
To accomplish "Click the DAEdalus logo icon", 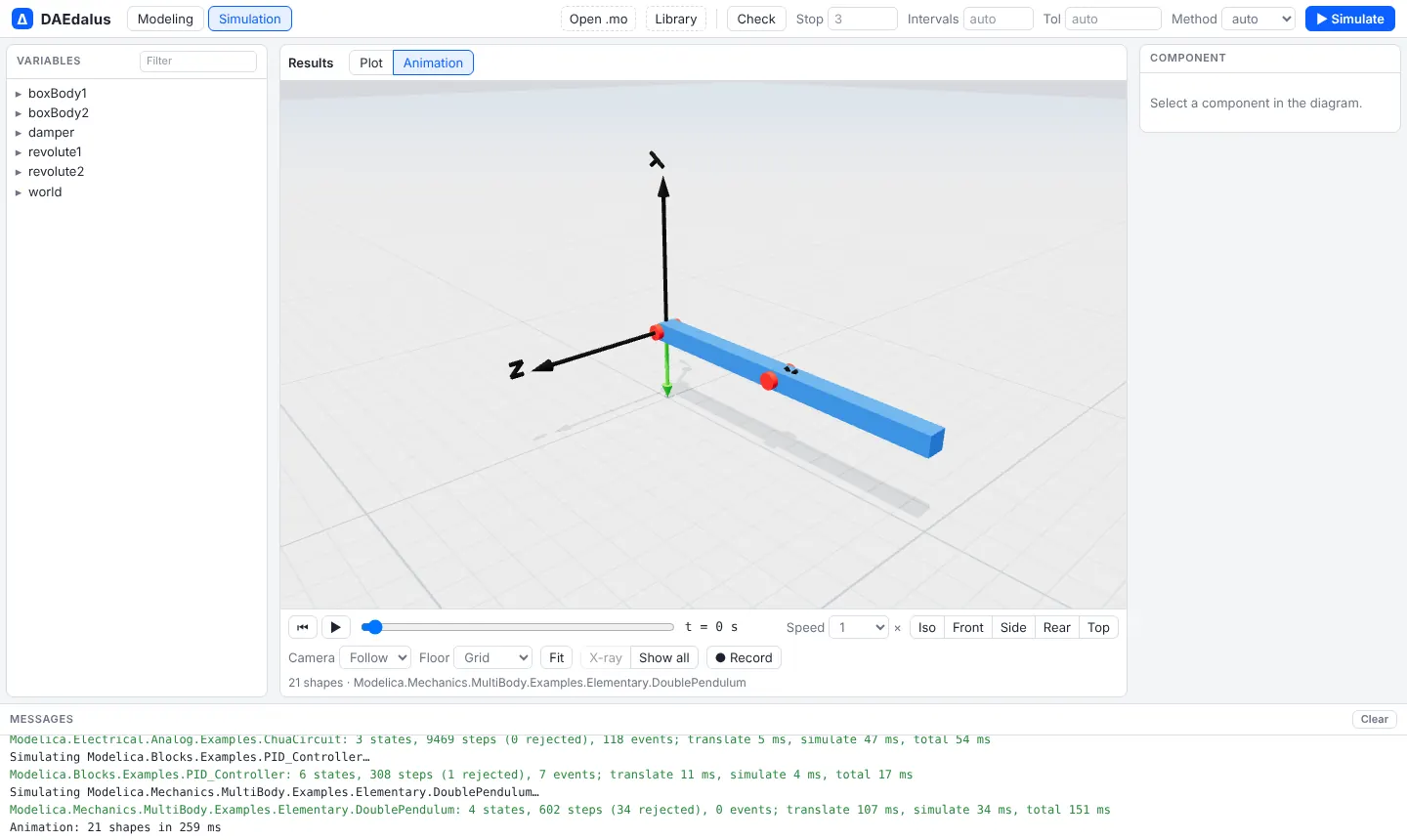I will coord(22,19).
